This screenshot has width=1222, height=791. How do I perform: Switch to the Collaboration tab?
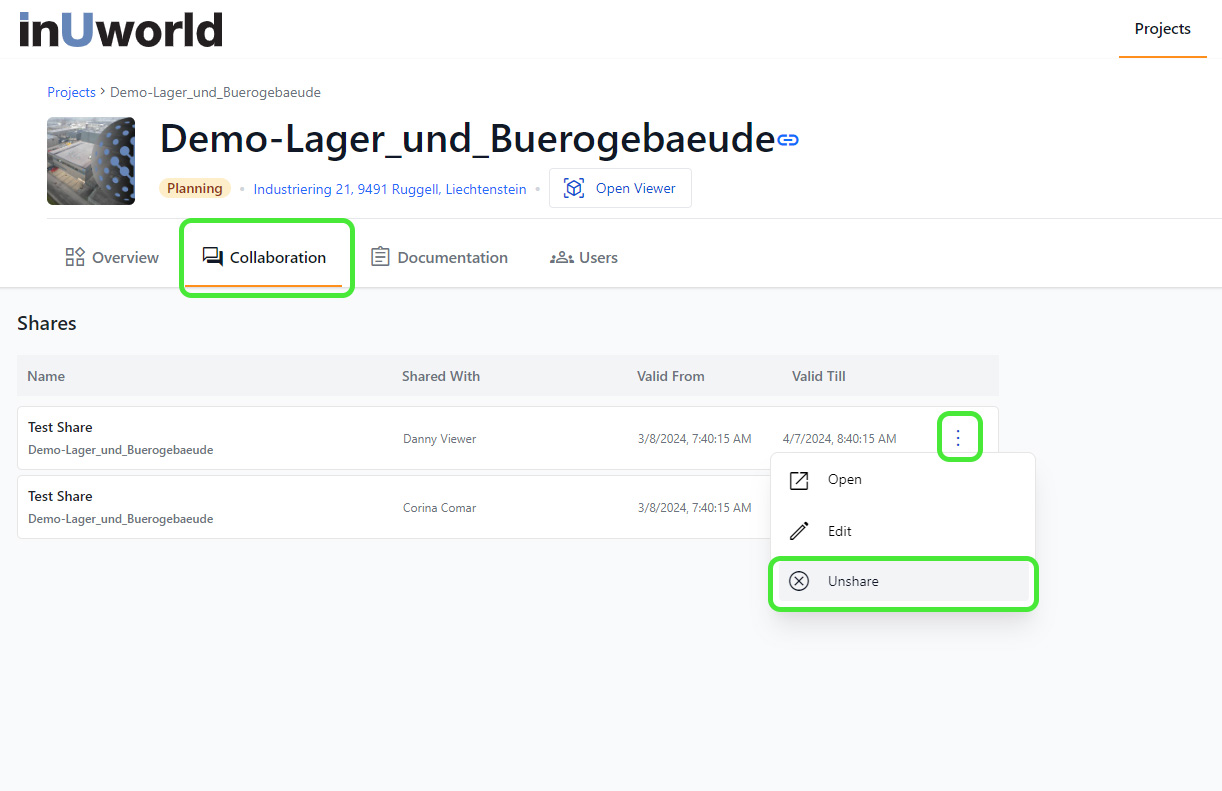tap(266, 257)
